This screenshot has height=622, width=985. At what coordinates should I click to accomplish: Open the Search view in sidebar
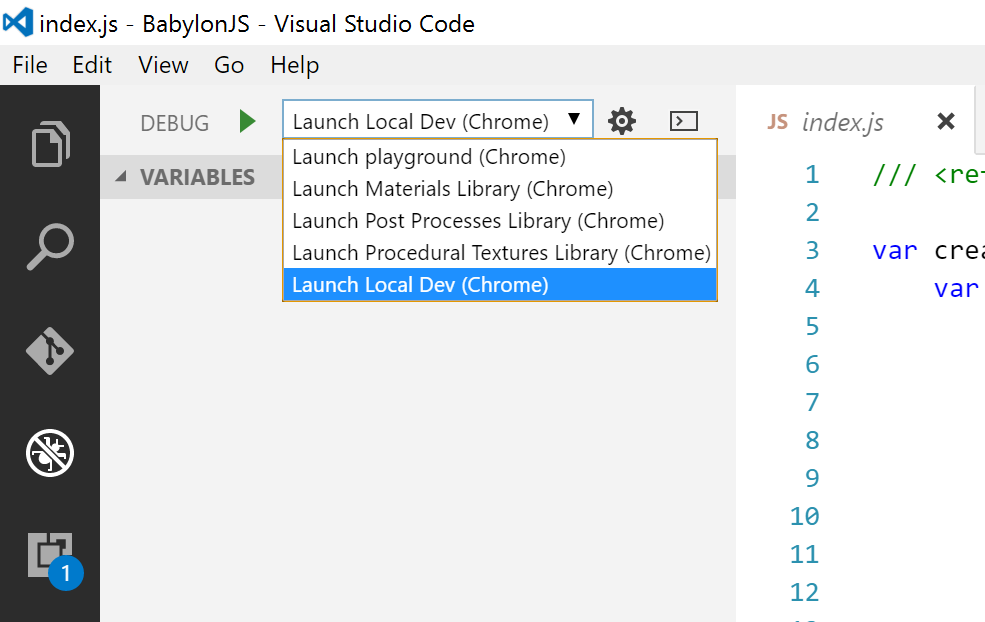pyautogui.click(x=50, y=246)
